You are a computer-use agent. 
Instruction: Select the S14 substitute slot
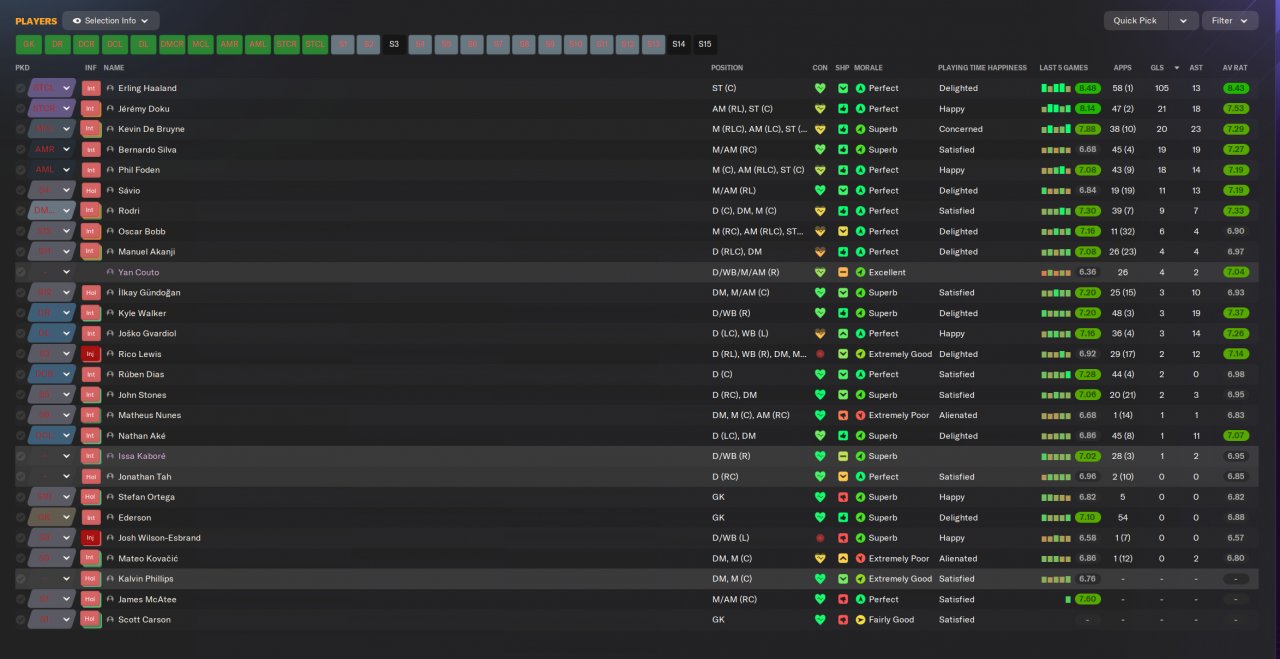[679, 44]
